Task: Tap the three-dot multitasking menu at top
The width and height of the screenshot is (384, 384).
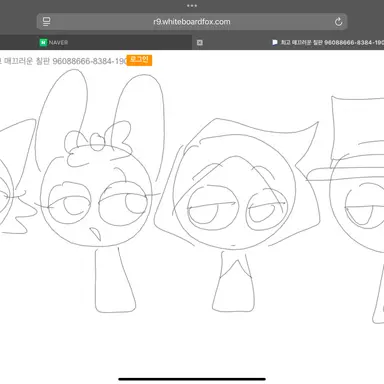Action: tap(192, 5)
